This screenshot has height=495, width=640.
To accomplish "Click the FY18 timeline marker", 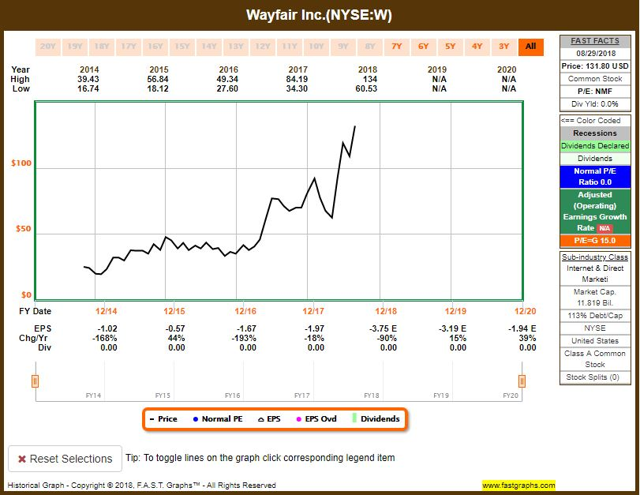I will pyautogui.click(x=371, y=395).
